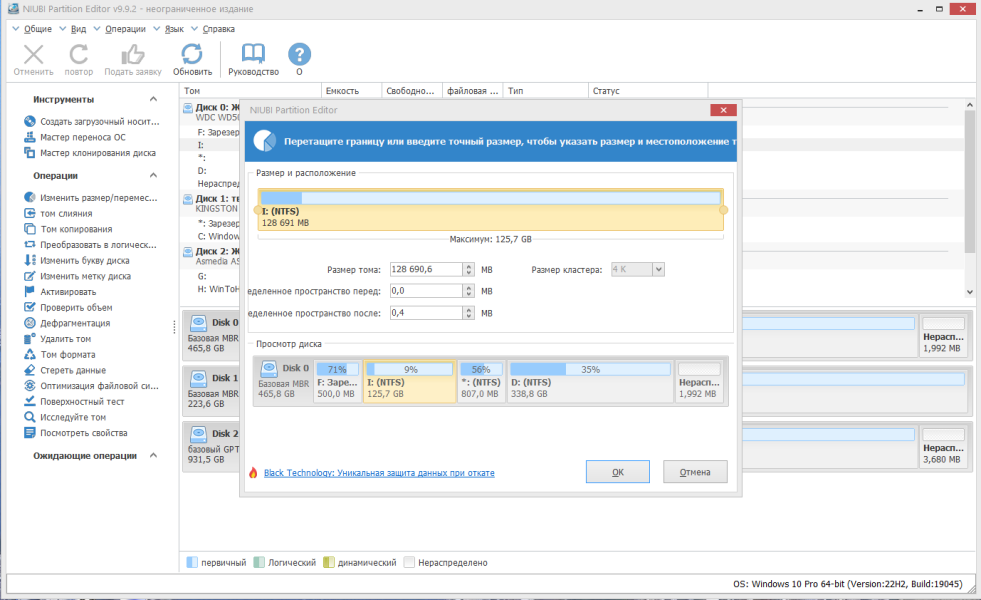981x600 pixels.
Task: Select Том копирования operation
Action: click(x=68, y=229)
